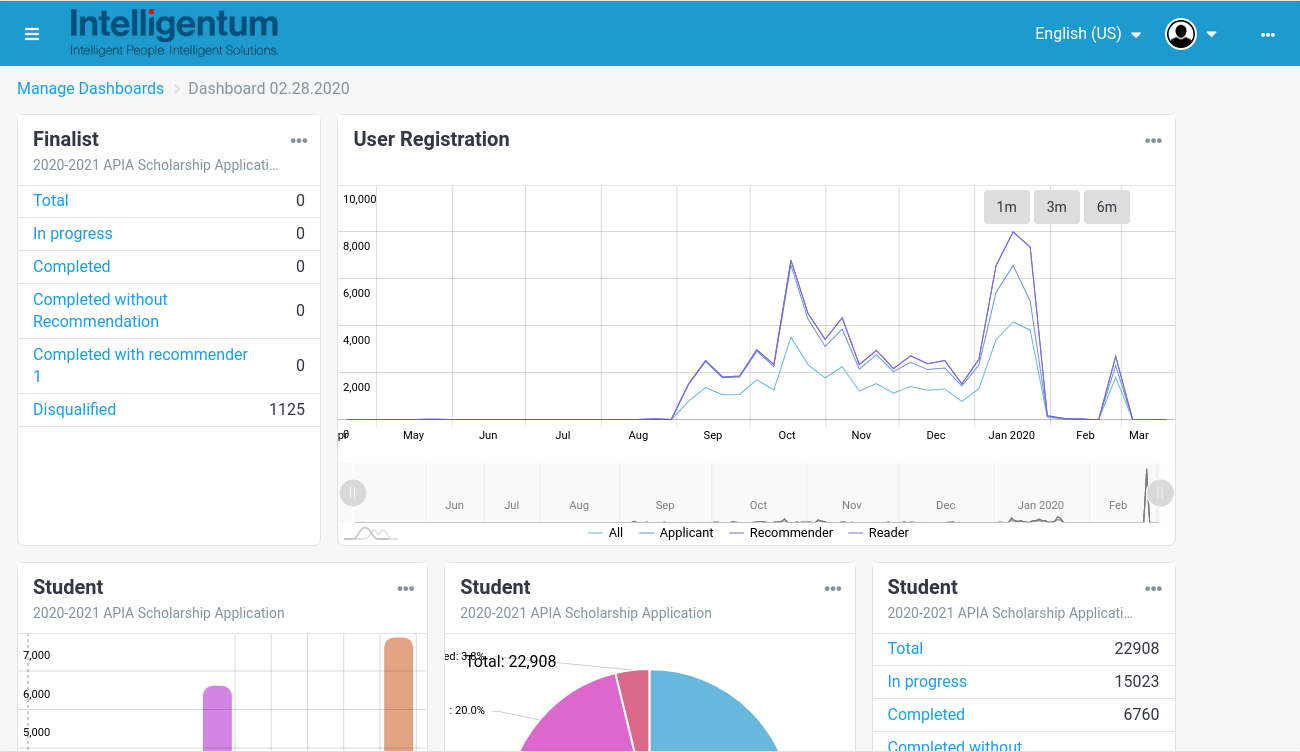Open Student Total link
The image size is (1300, 752).
pos(905,649)
